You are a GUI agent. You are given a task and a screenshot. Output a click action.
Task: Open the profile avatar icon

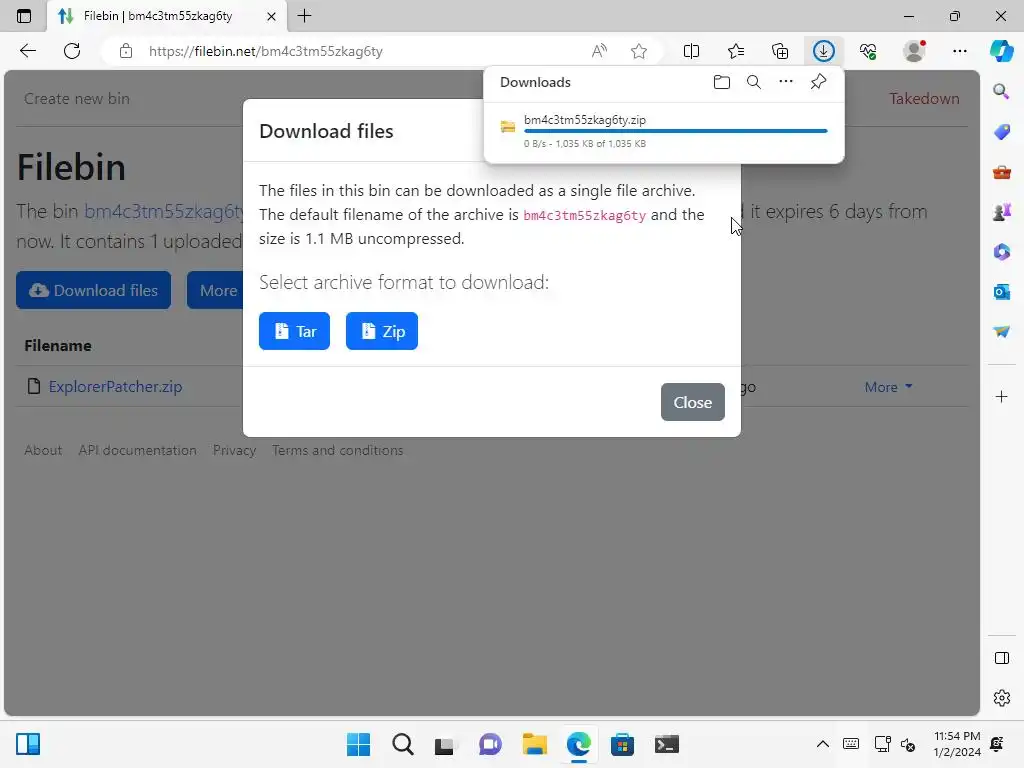pos(914,51)
